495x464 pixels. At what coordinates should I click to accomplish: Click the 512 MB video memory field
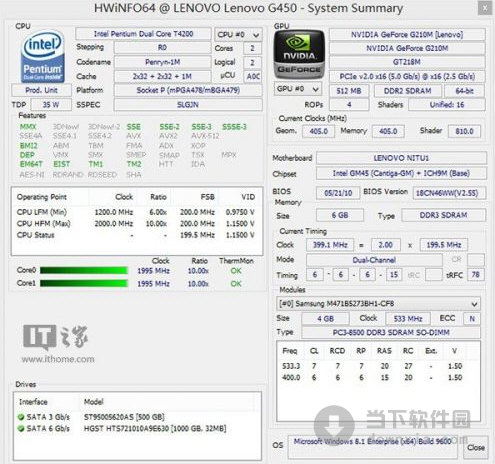click(x=349, y=91)
